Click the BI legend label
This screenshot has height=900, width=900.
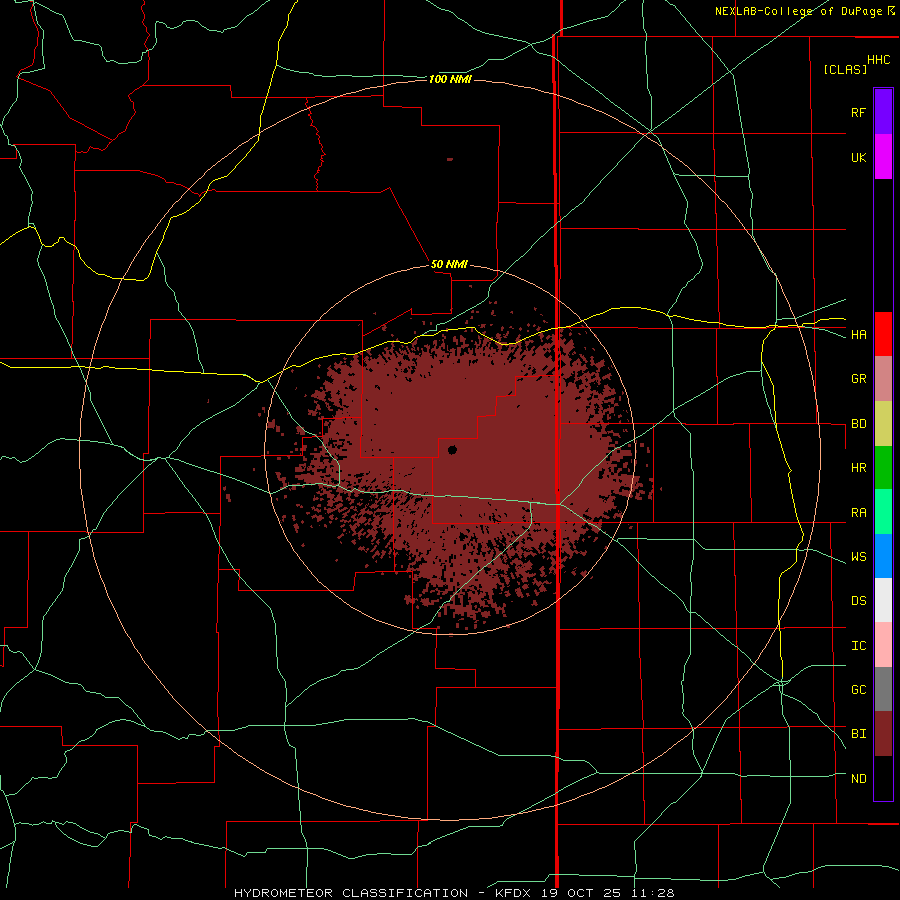[858, 734]
